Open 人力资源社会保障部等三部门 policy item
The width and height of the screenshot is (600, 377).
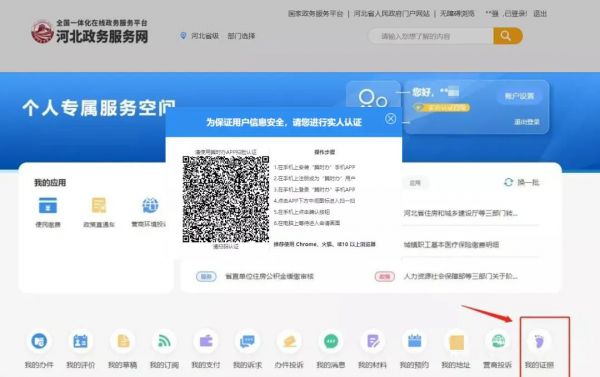[x=460, y=276]
